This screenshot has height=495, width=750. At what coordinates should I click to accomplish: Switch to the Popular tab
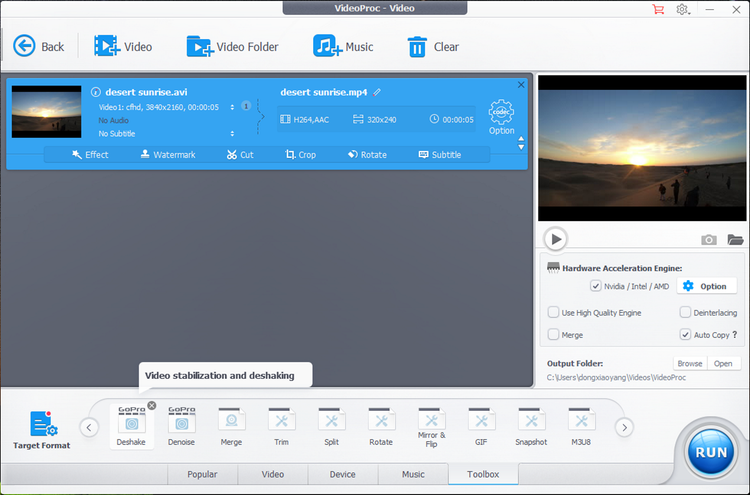click(202, 474)
